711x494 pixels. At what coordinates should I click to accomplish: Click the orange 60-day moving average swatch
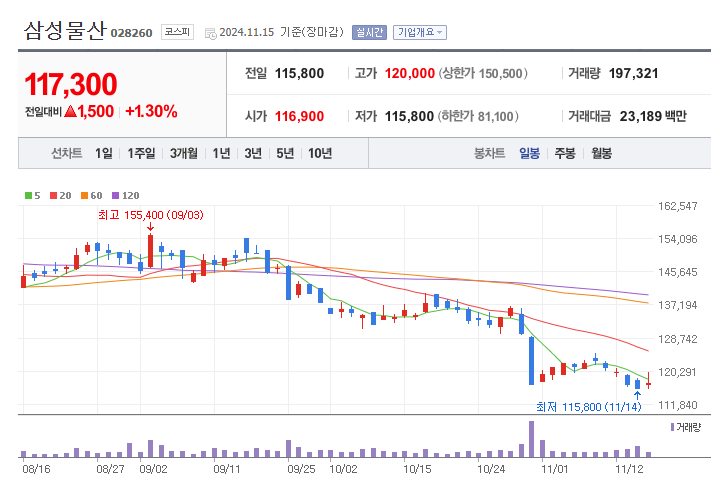coord(84,196)
